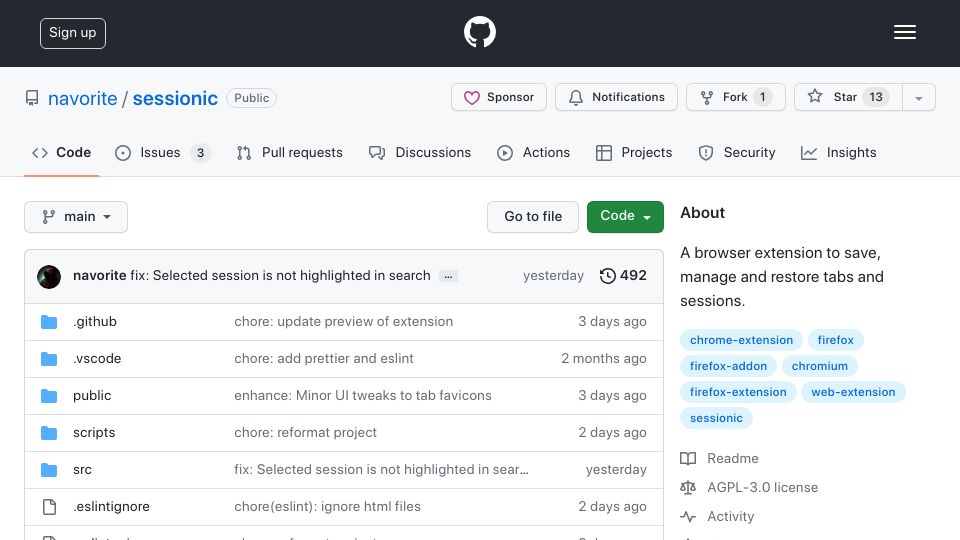Viewport: 960px width, 540px height.
Task: Open the .vscode folder
Action: (x=97, y=359)
